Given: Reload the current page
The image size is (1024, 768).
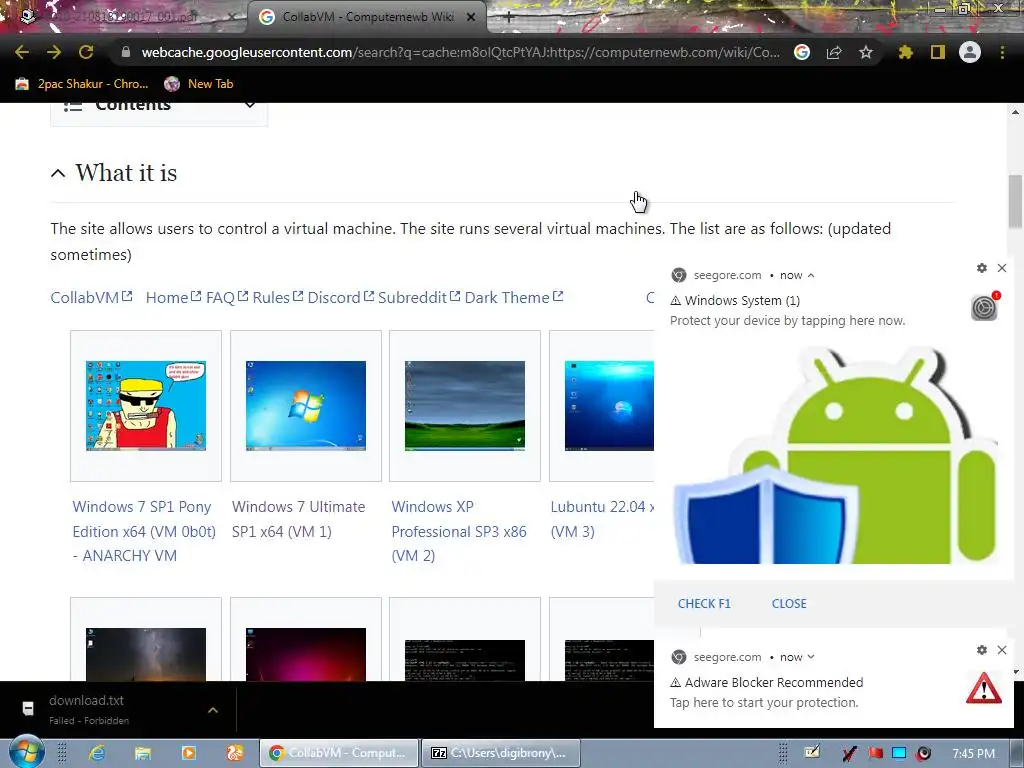Looking at the screenshot, I should (86, 52).
